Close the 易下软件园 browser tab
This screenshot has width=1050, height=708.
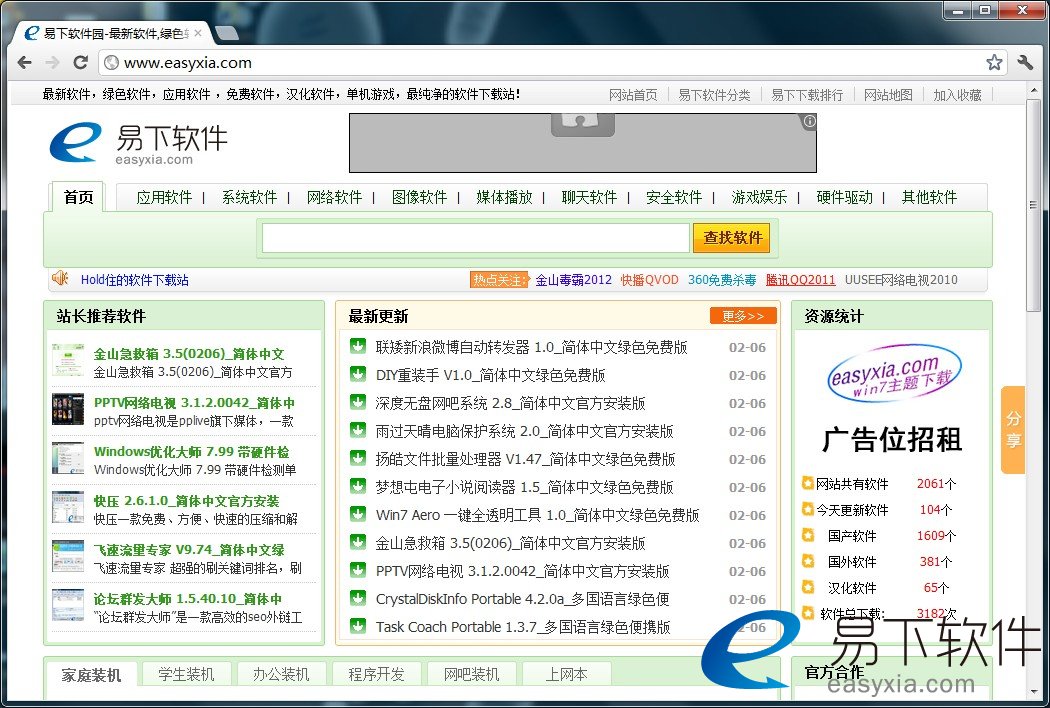point(198,33)
